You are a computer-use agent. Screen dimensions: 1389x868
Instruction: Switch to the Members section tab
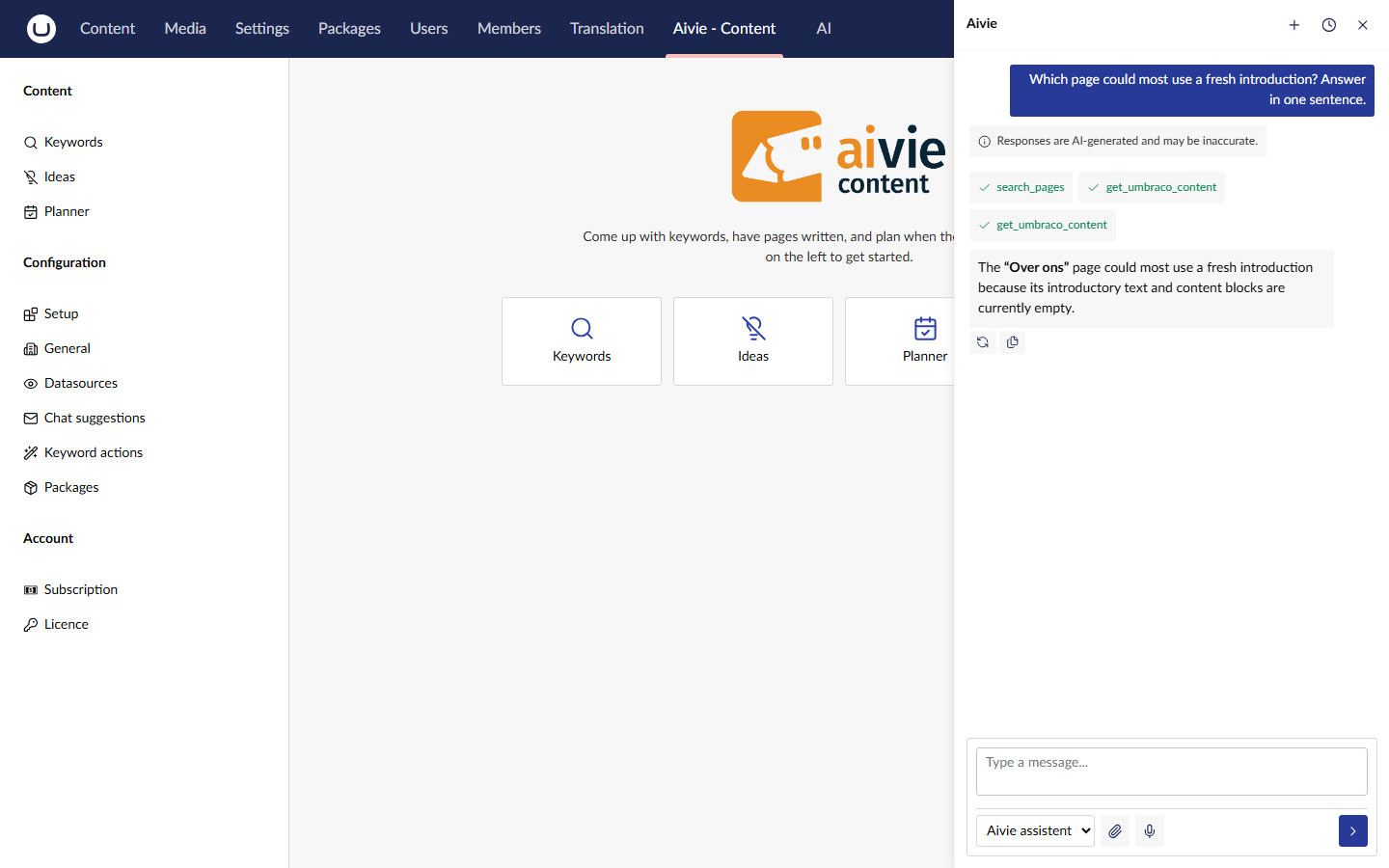coord(509,29)
